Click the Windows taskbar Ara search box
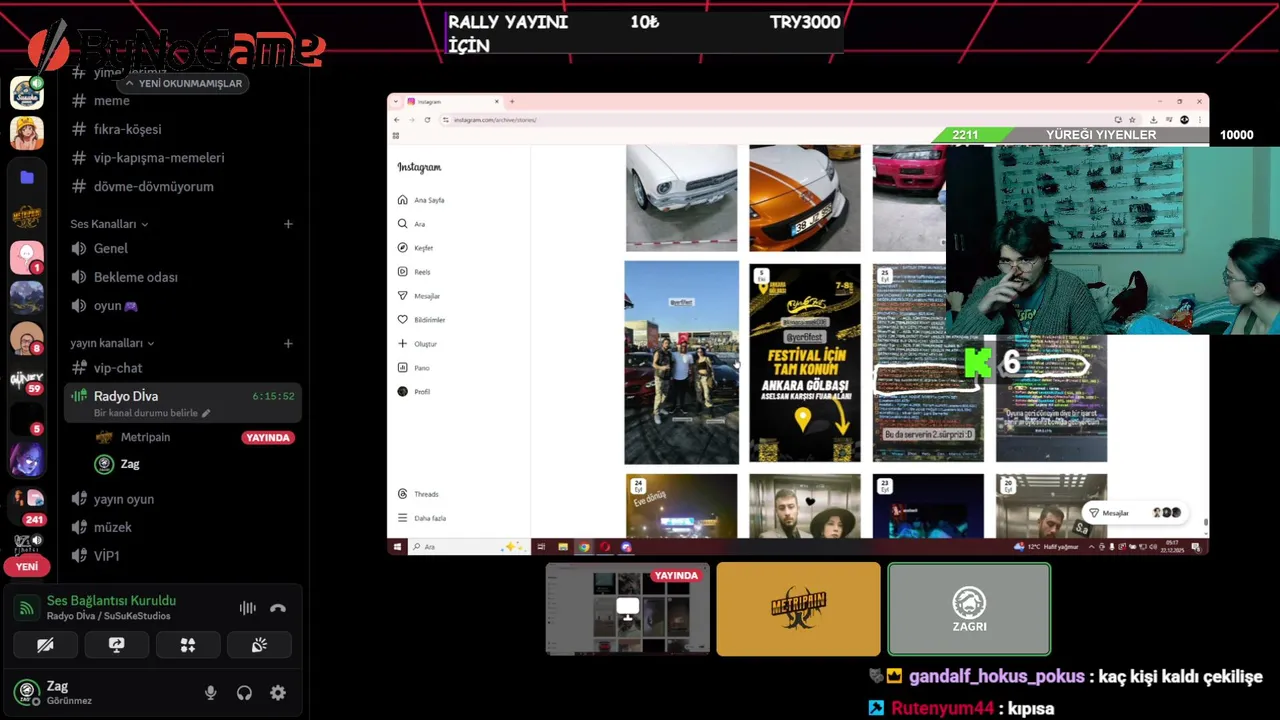 [468, 547]
